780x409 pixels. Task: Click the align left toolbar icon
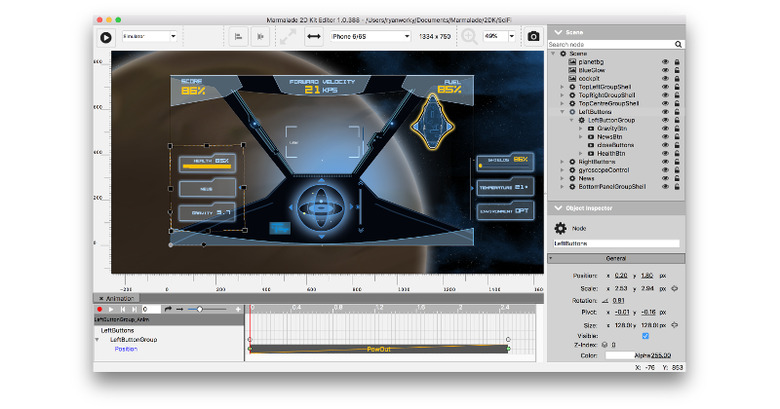click(x=238, y=37)
